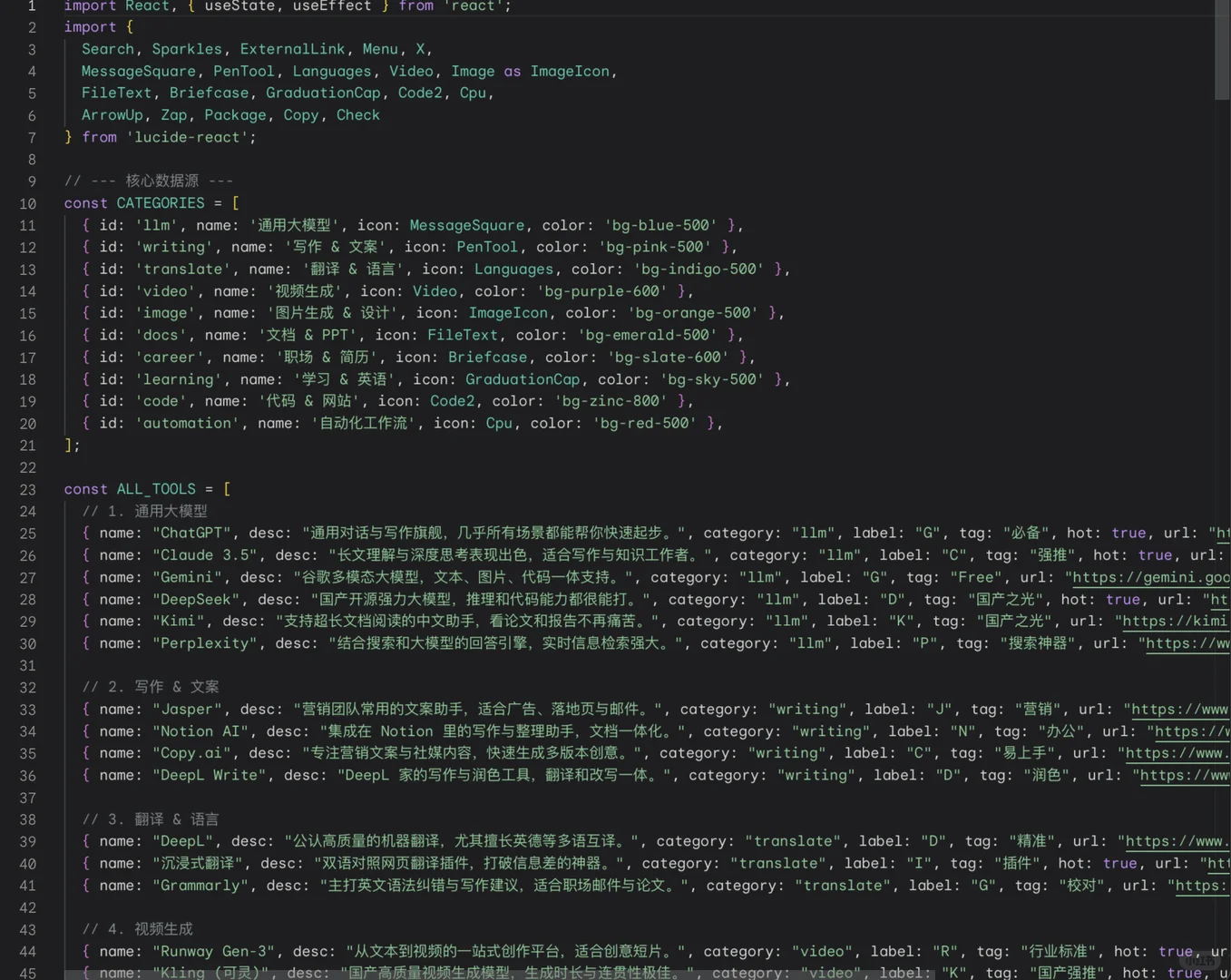Click the 'bg-zinc-800' color string
The height and width of the screenshot is (980, 1231).
click(611, 401)
